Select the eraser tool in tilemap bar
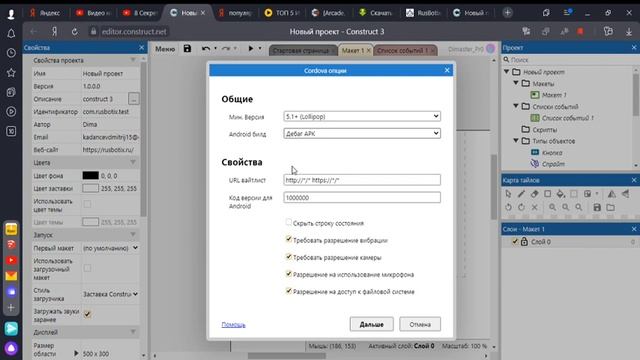The height and width of the screenshot is (360, 640). click(x=534, y=194)
